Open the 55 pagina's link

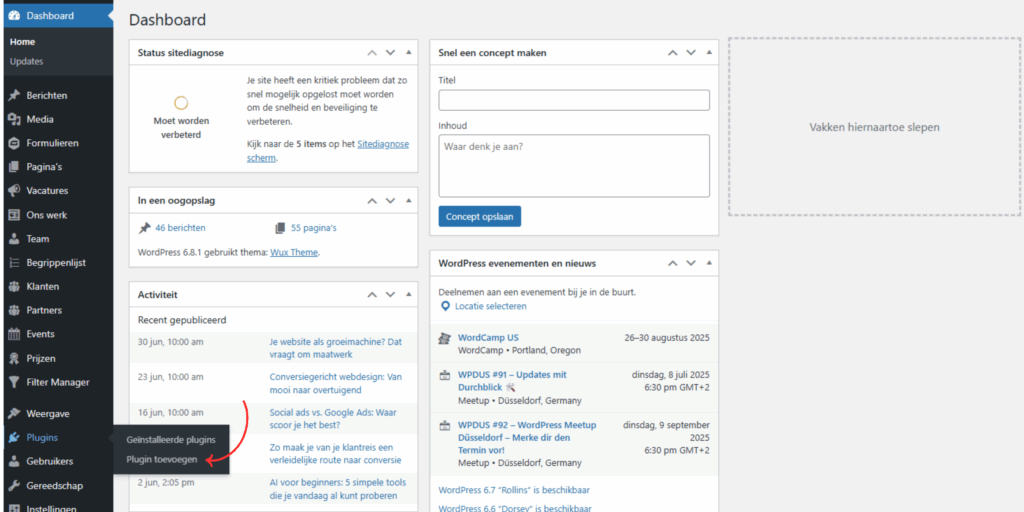(313, 228)
